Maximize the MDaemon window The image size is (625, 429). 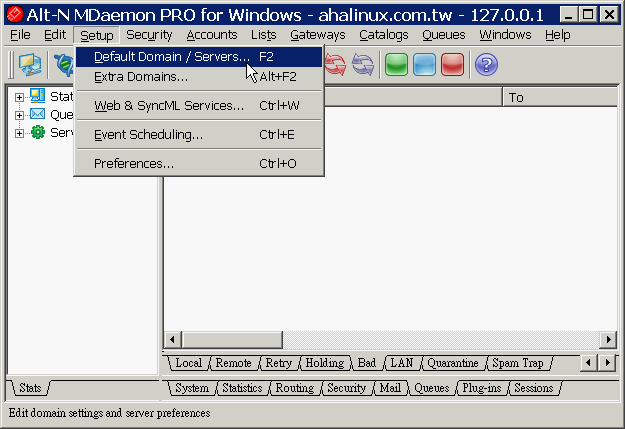(588, 15)
